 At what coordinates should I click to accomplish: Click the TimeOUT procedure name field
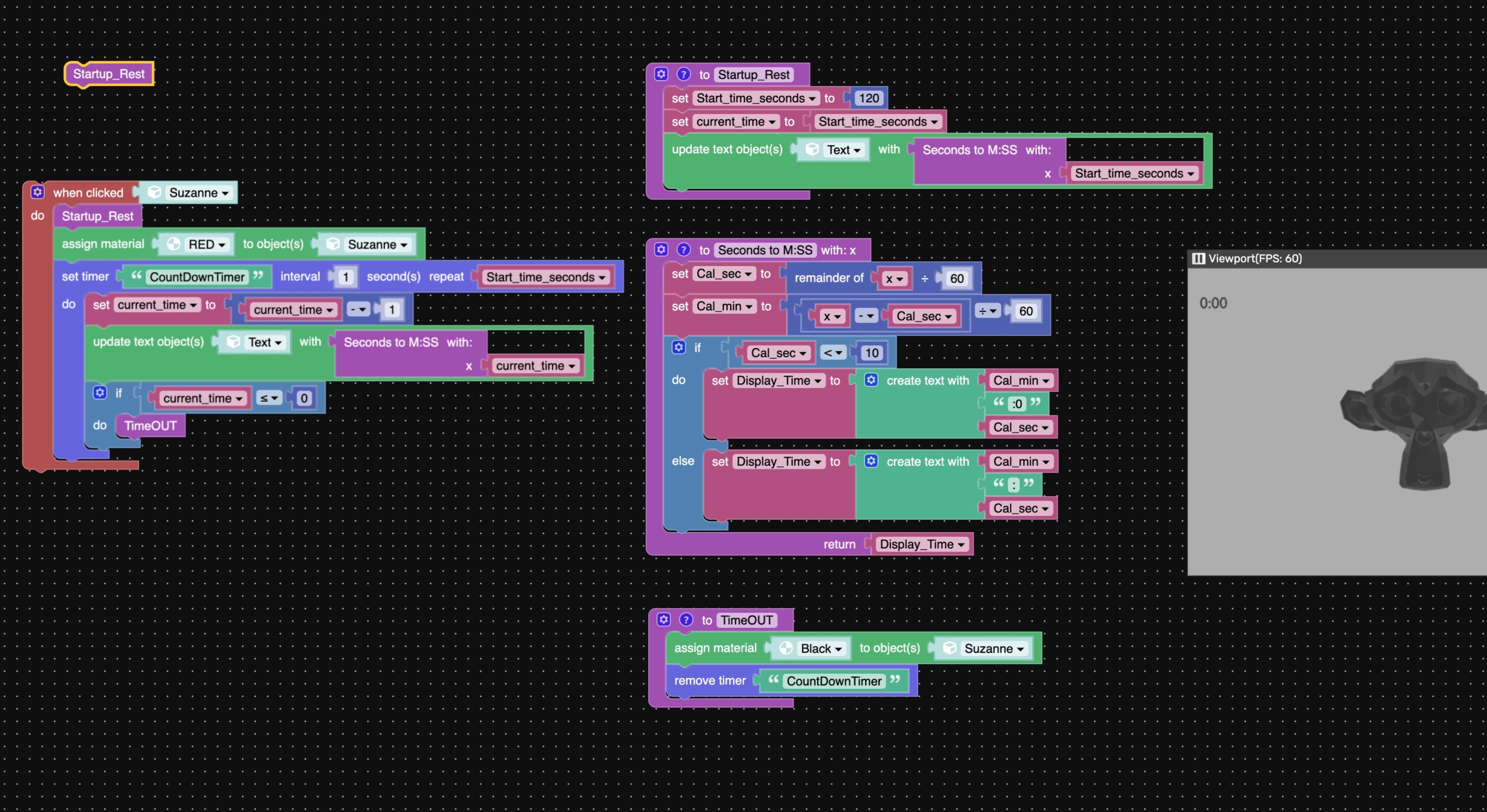746,620
